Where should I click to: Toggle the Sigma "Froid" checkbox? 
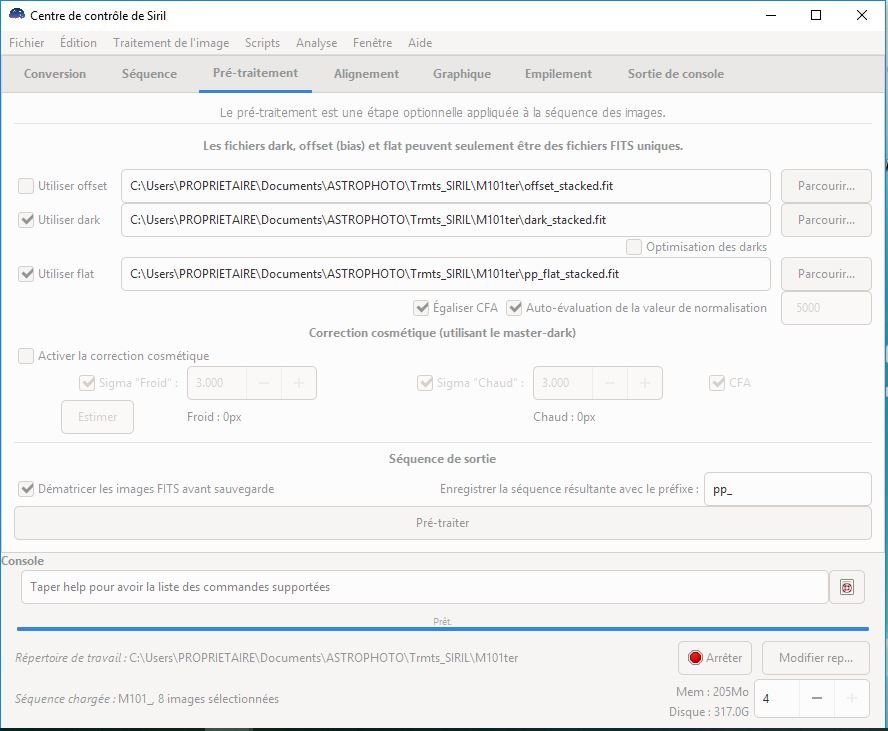pyautogui.click(x=87, y=383)
